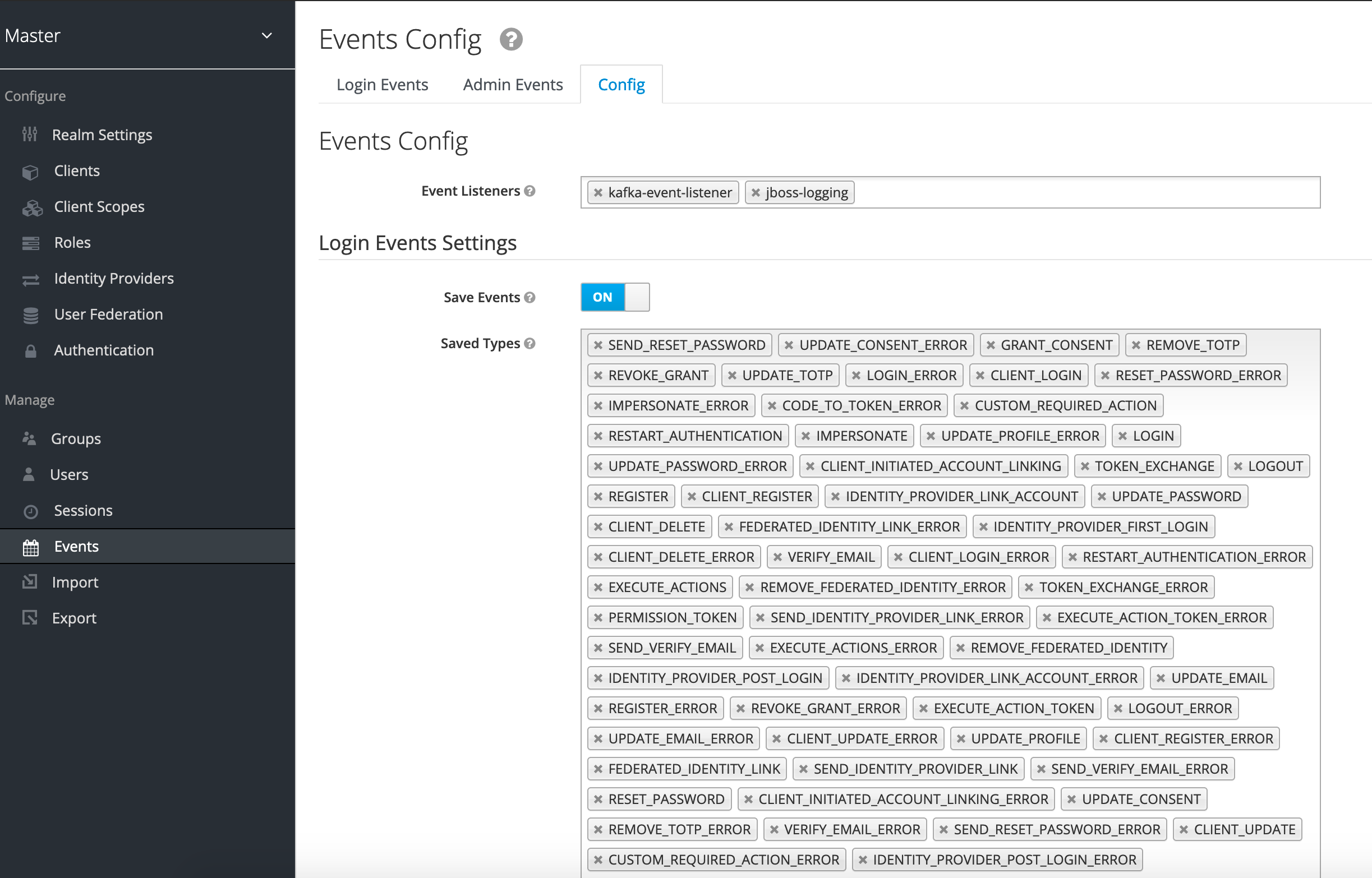This screenshot has height=878, width=1372.
Task: Switch to the Admin Events tab
Action: pyautogui.click(x=512, y=84)
